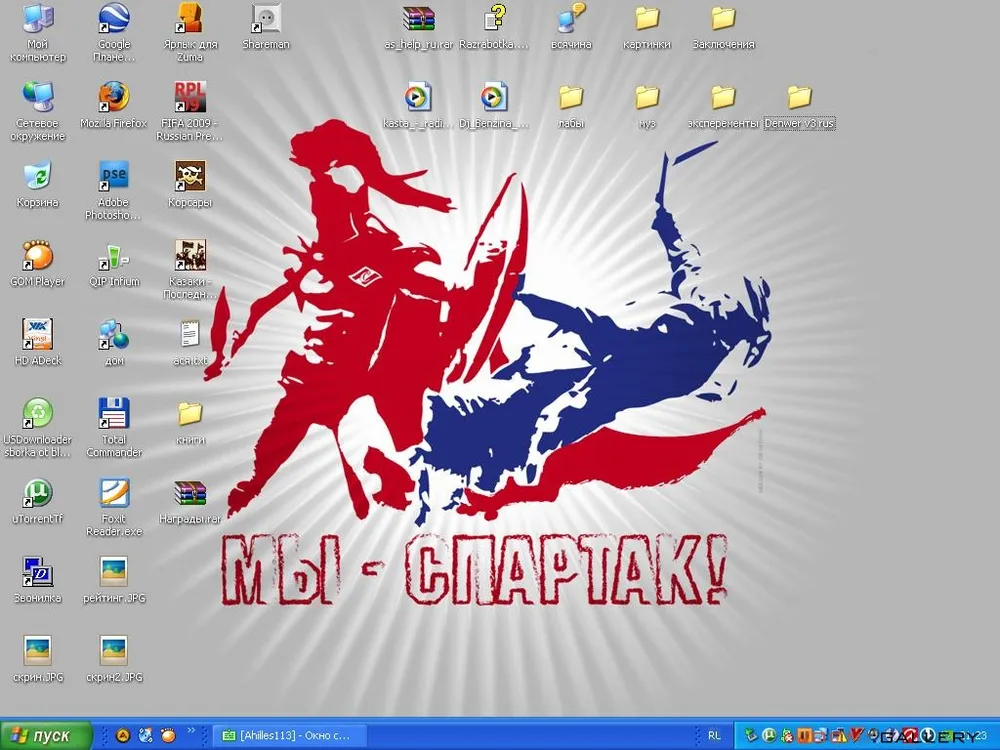Click the Корсары pirate game icon
Viewport: 1000px width, 750px height.
(190, 177)
